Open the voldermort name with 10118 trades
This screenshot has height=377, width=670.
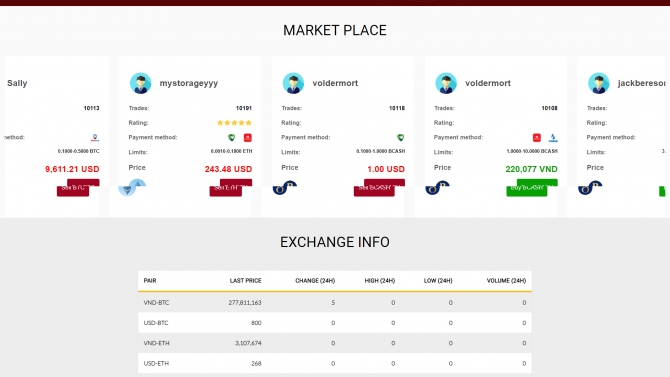[x=335, y=83]
